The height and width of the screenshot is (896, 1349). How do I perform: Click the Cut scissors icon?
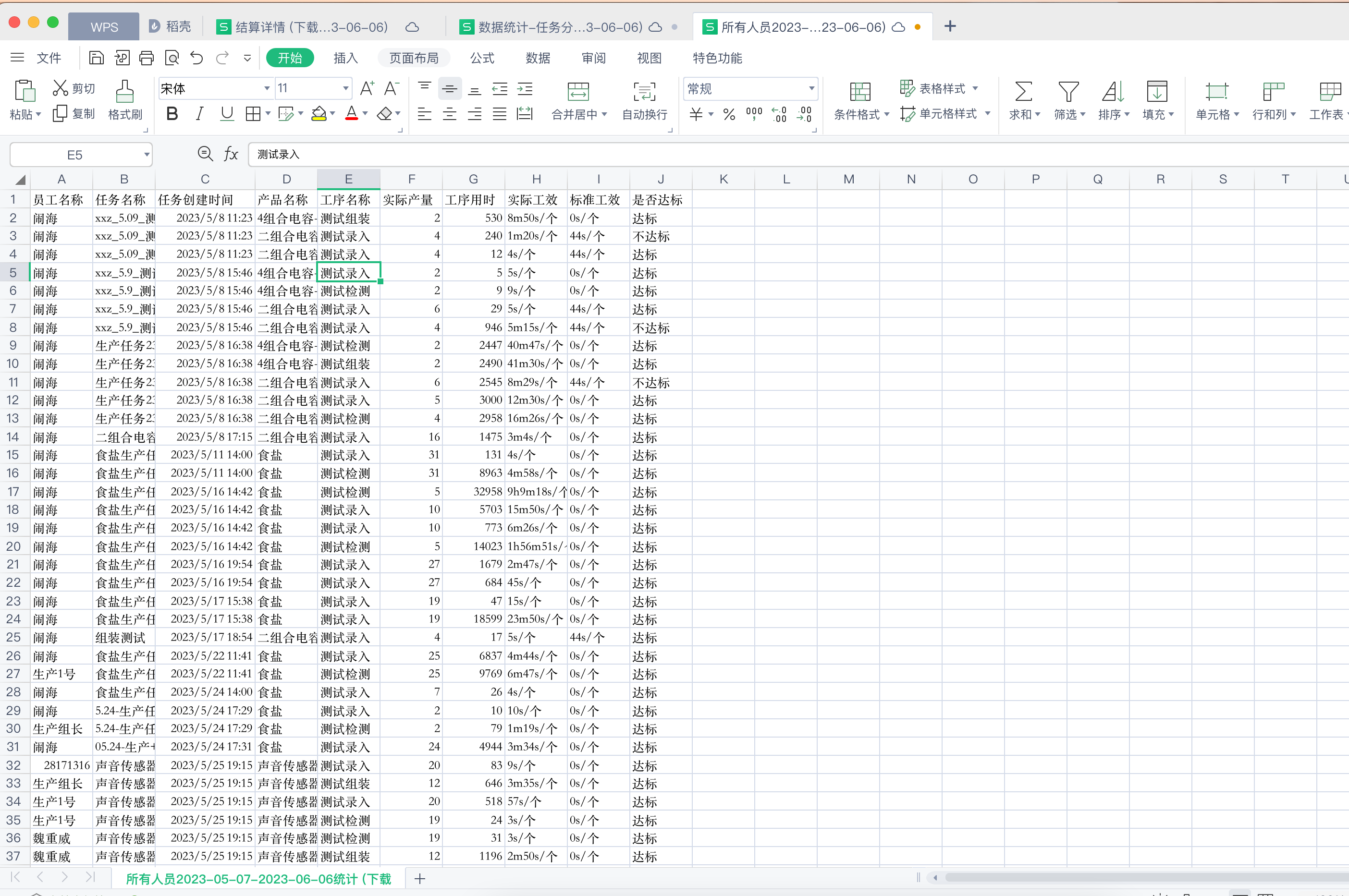(x=60, y=88)
